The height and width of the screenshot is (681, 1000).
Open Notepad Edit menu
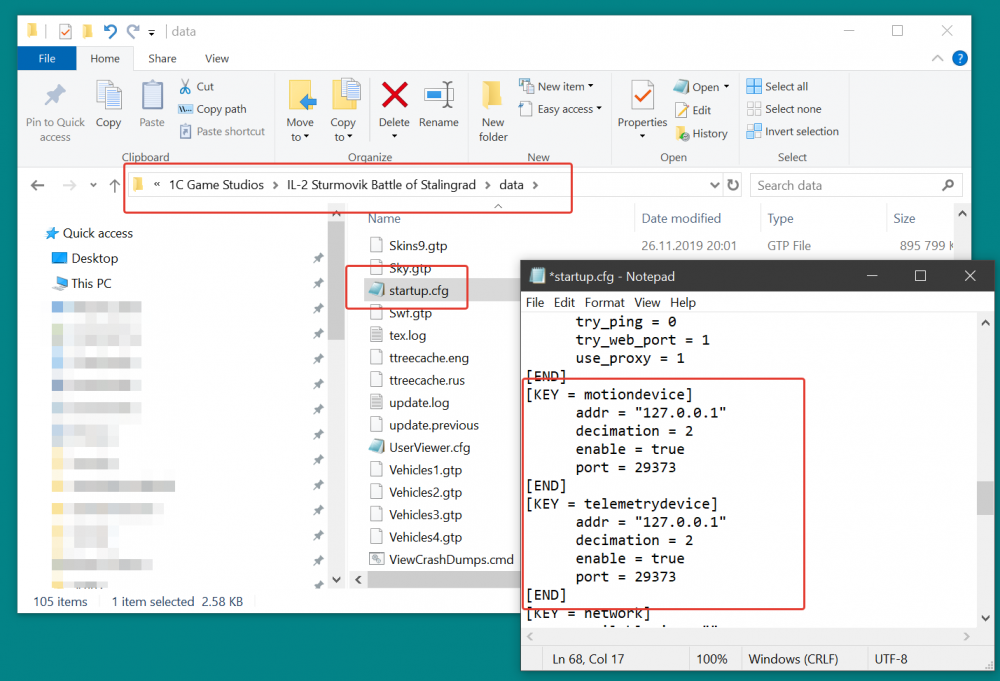pyautogui.click(x=564, y=303)
